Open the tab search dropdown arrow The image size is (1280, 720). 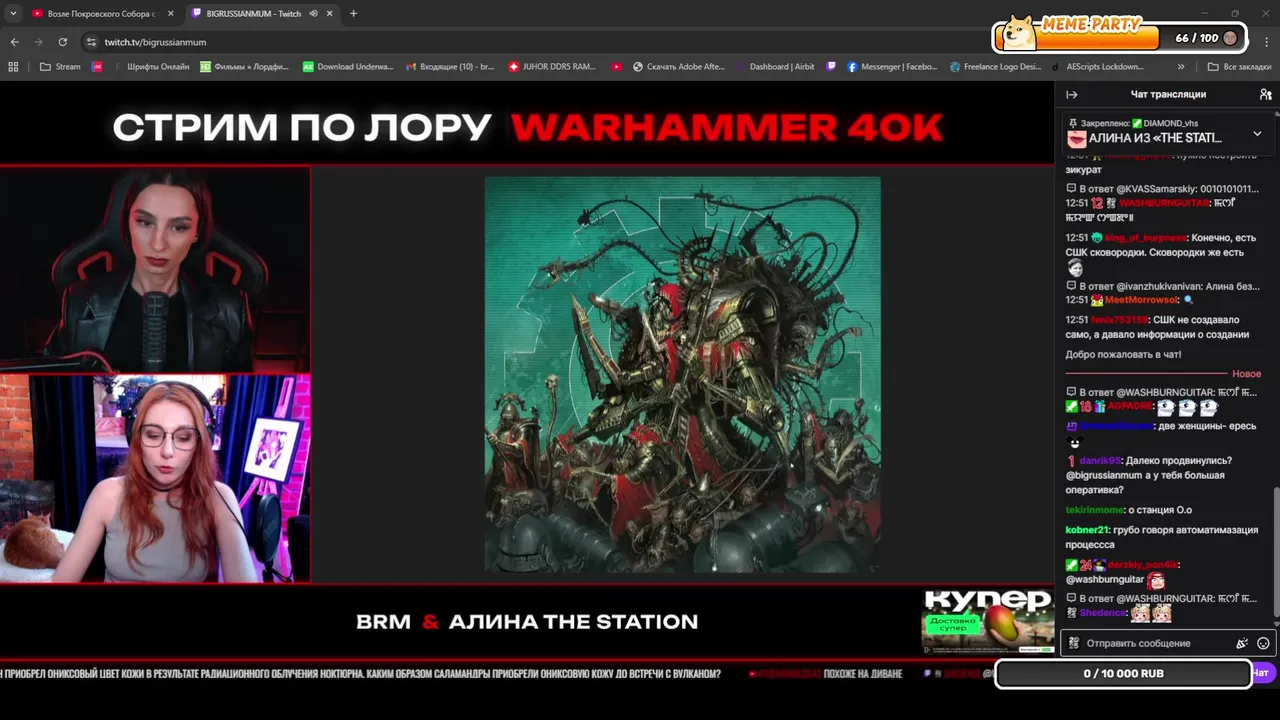[x=13, y=14]
